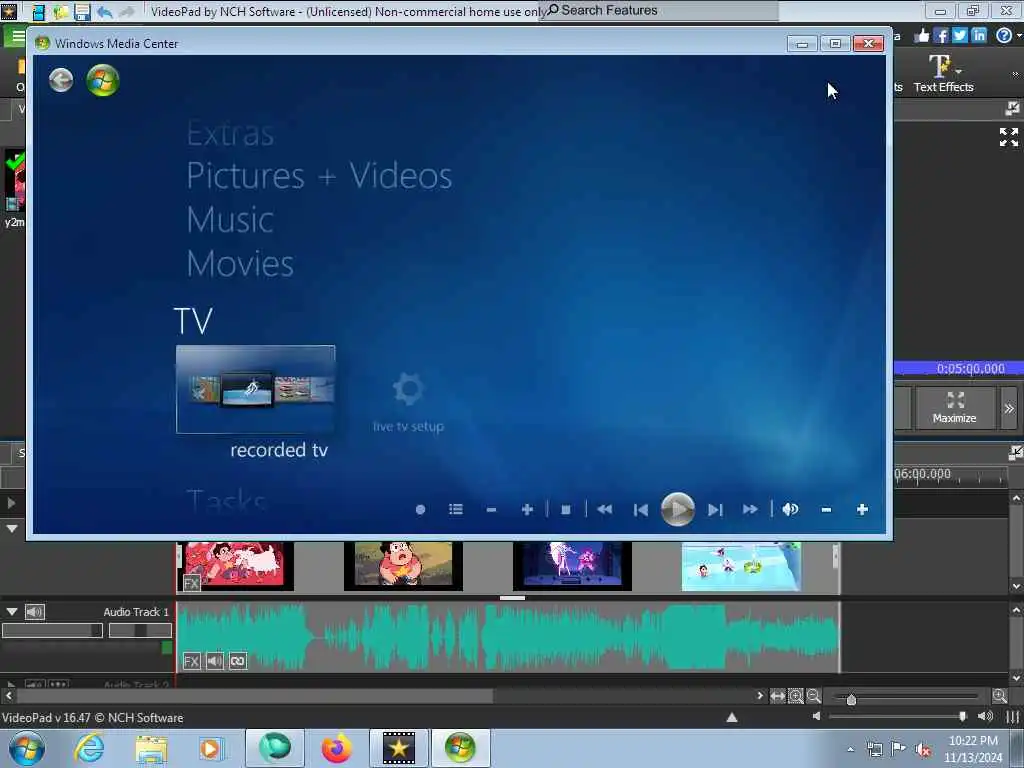This screenshot has height=768, width=1024.
Task: Click the green Windows Media Center start logo
Action: pos(103,80)
